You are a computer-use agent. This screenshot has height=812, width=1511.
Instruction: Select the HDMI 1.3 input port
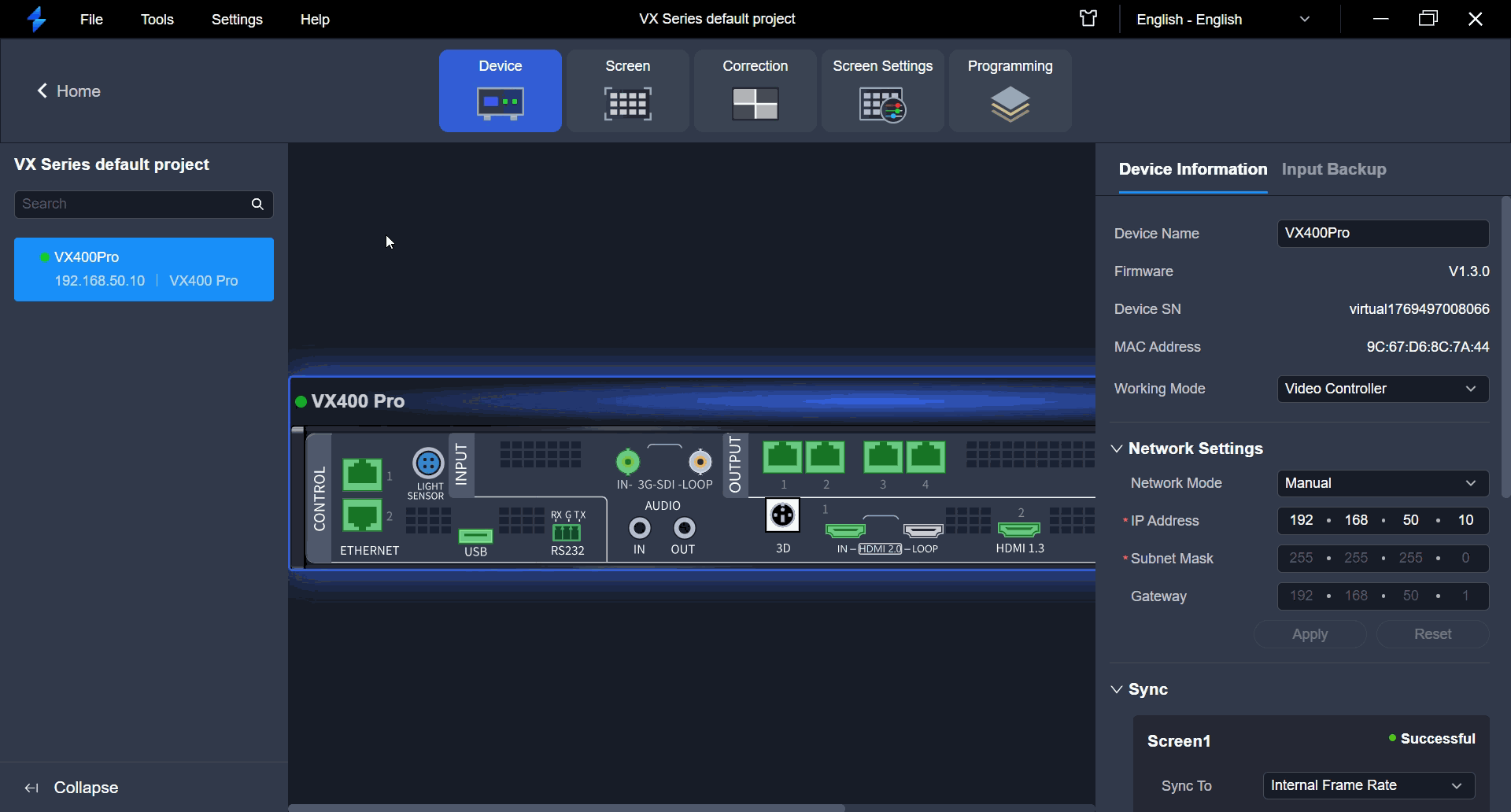(1019, 530)
